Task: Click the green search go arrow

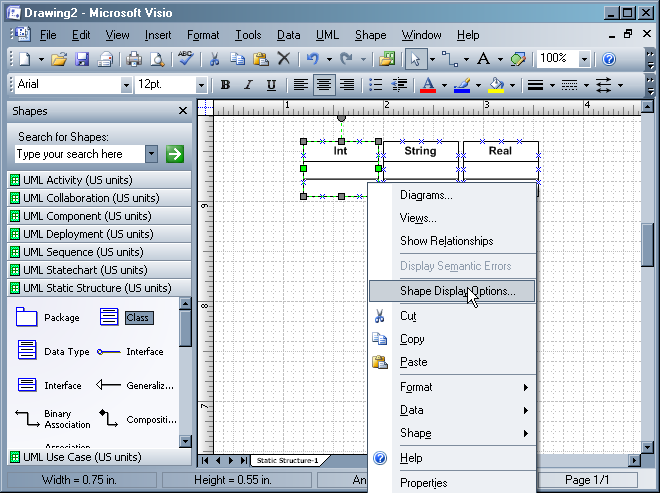Action: pos(175,154)
